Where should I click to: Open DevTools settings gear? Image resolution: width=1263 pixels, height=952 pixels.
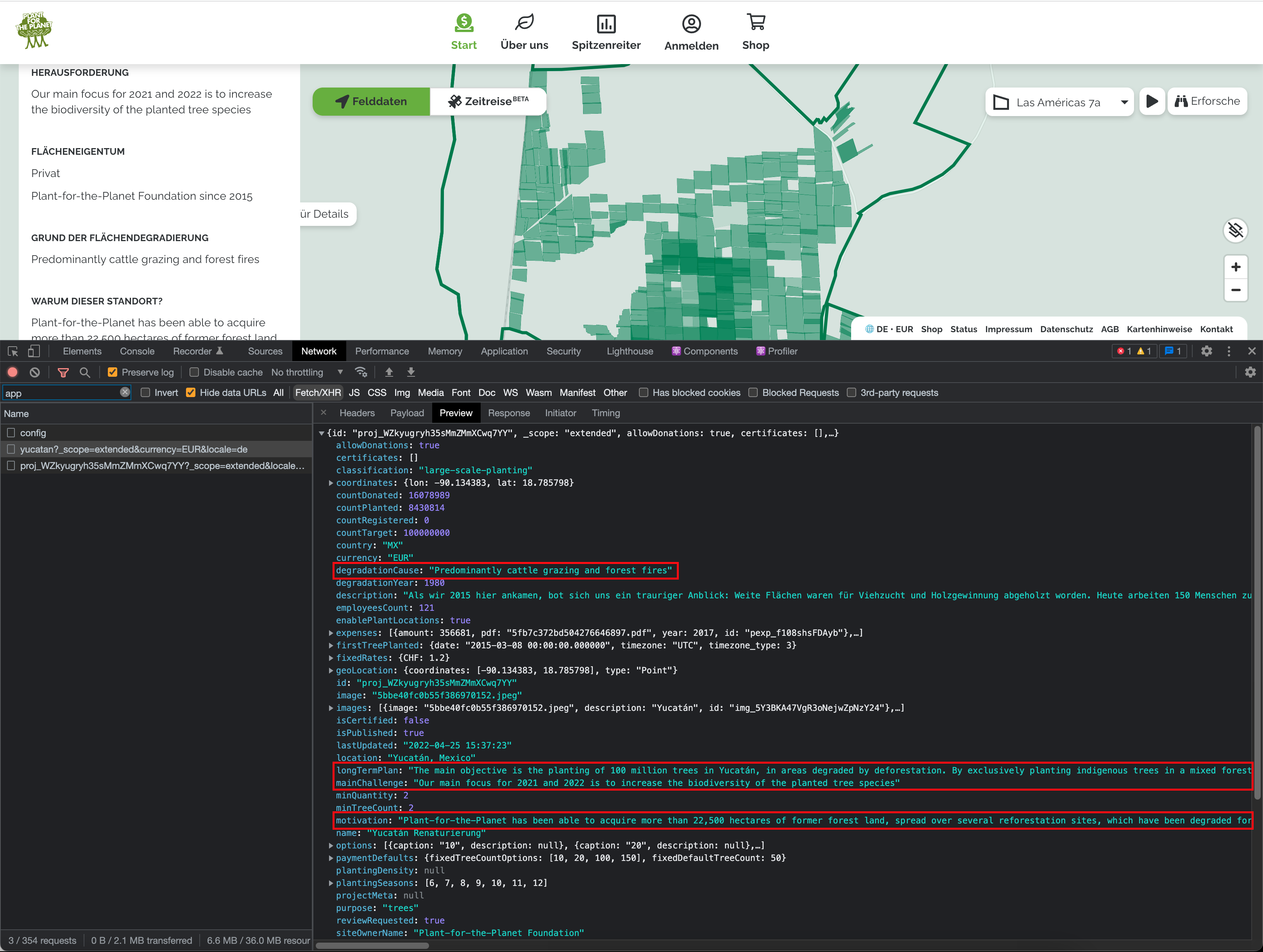click(x=1206, y=351)
